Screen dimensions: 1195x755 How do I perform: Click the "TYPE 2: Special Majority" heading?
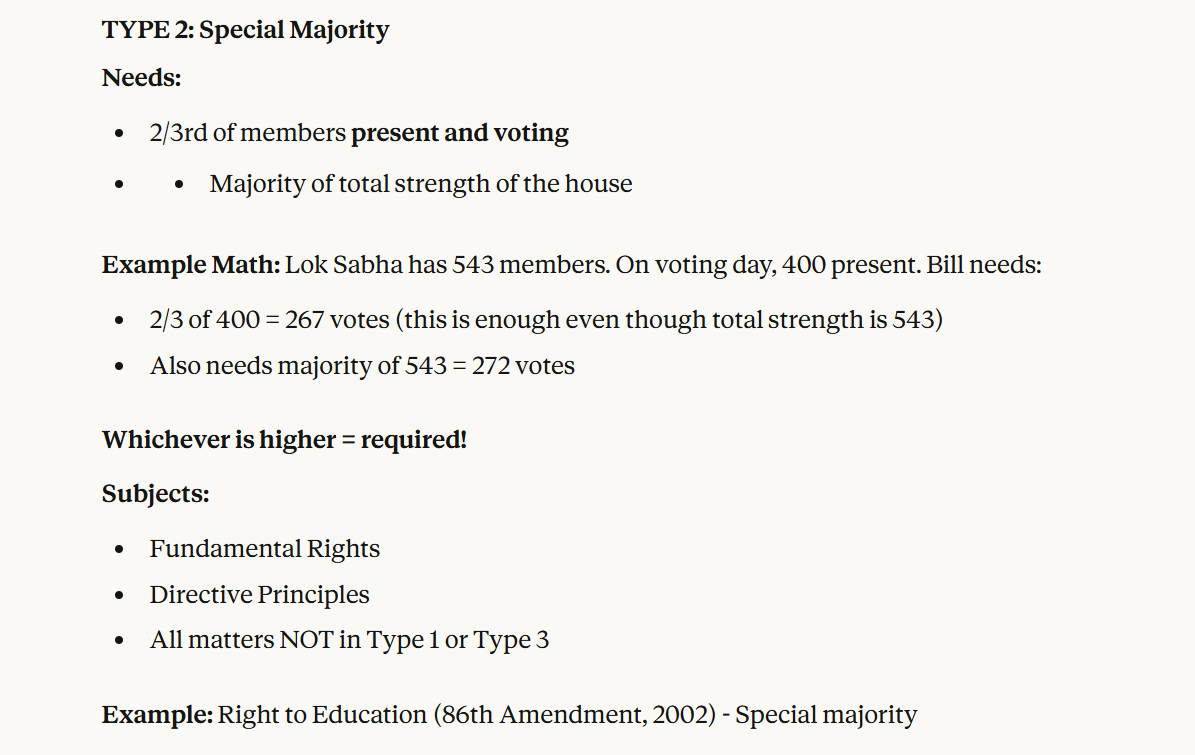245,30
